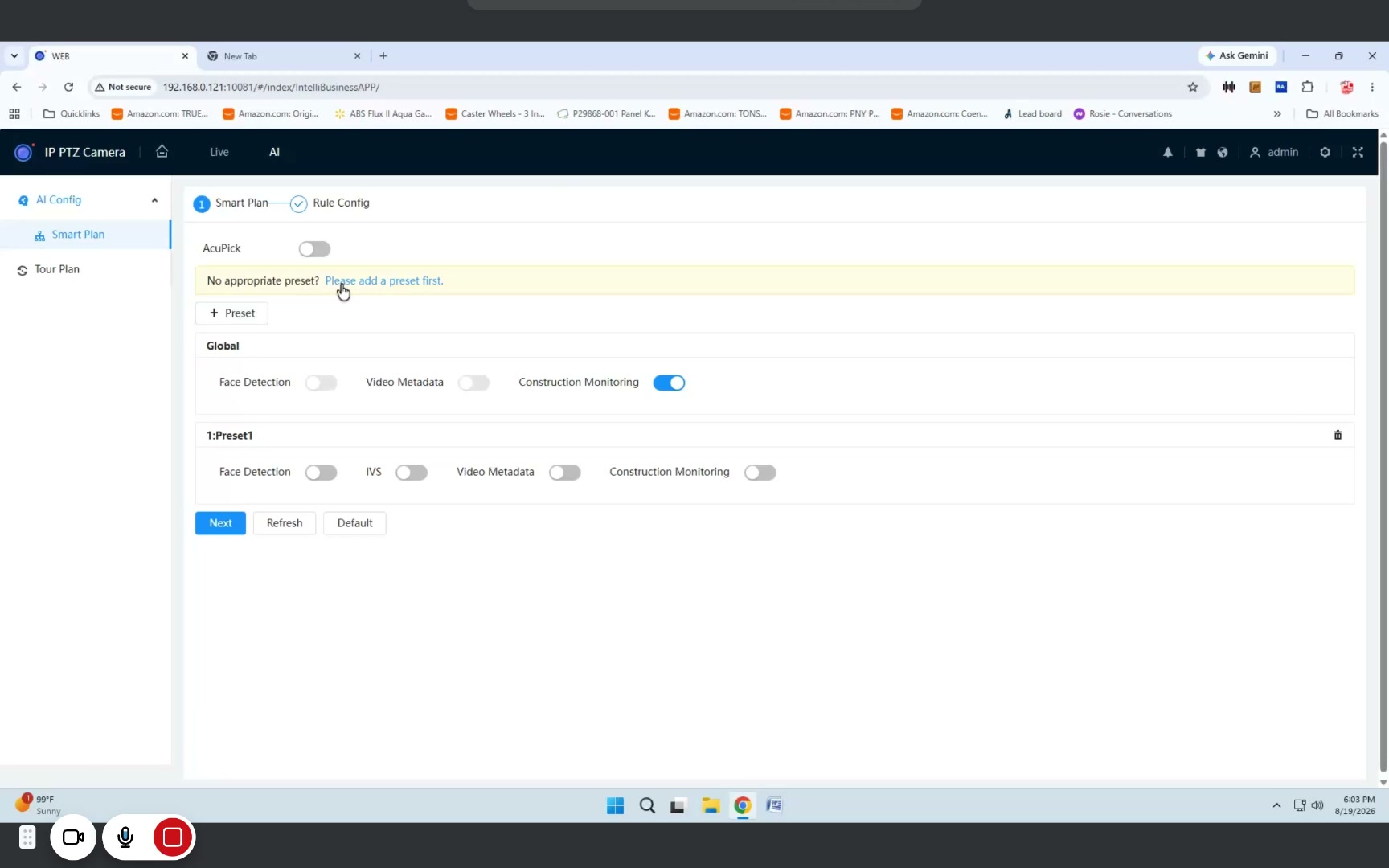
Task: Click the skin theme icon in header
Action: pos(1201,152)
